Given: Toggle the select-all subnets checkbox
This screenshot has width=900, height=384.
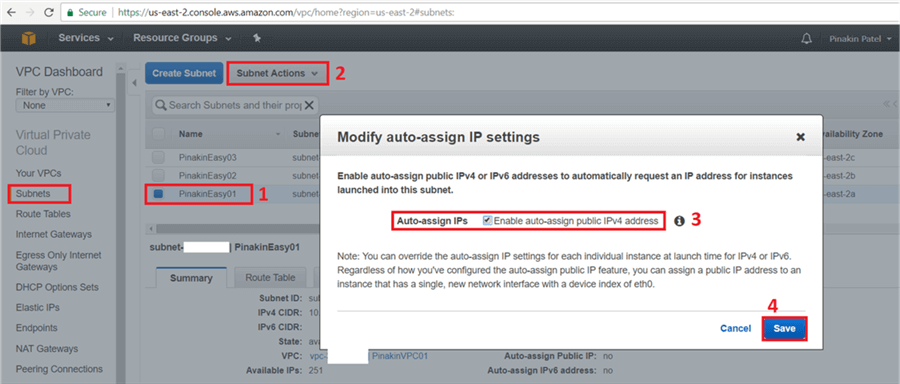Looking at the screenshot, I should (x=158, y=134).
